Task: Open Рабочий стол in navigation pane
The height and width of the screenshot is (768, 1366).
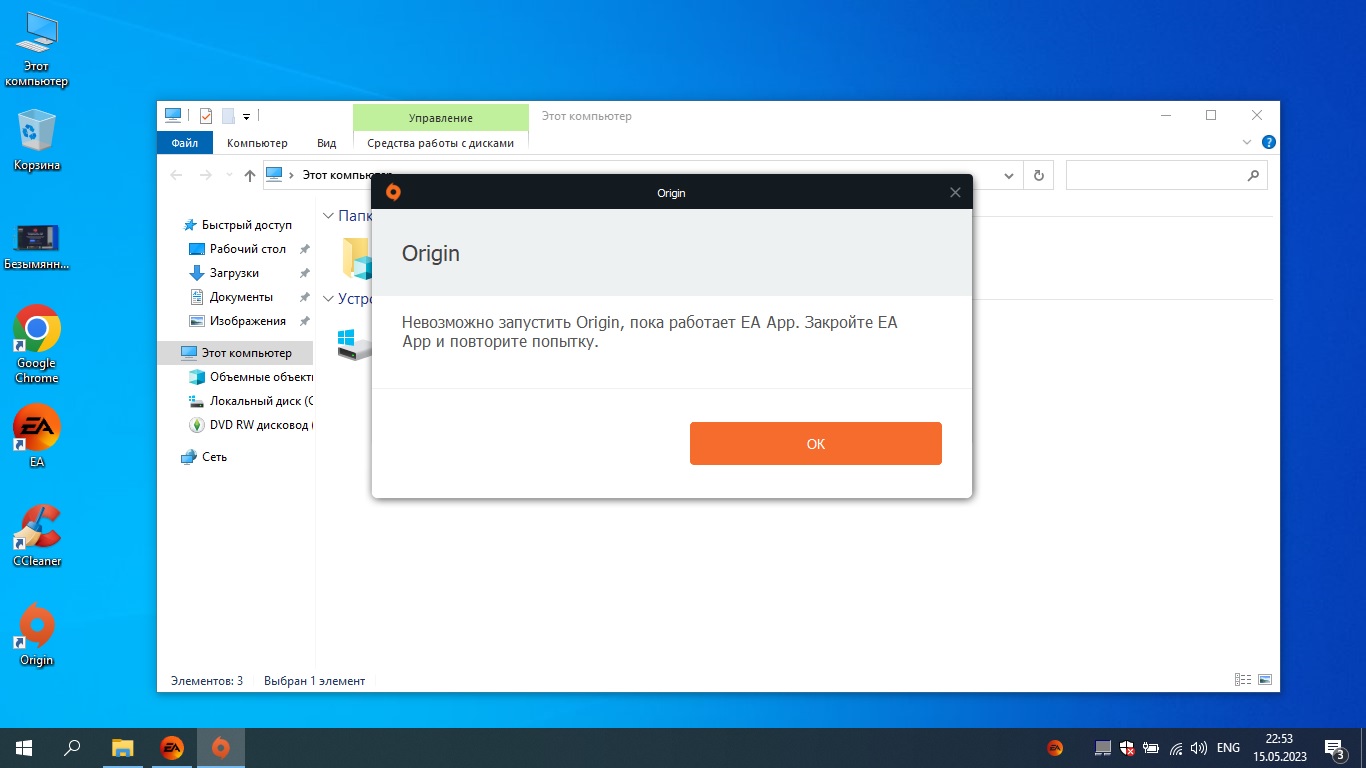Action: (x=248, y=249)
